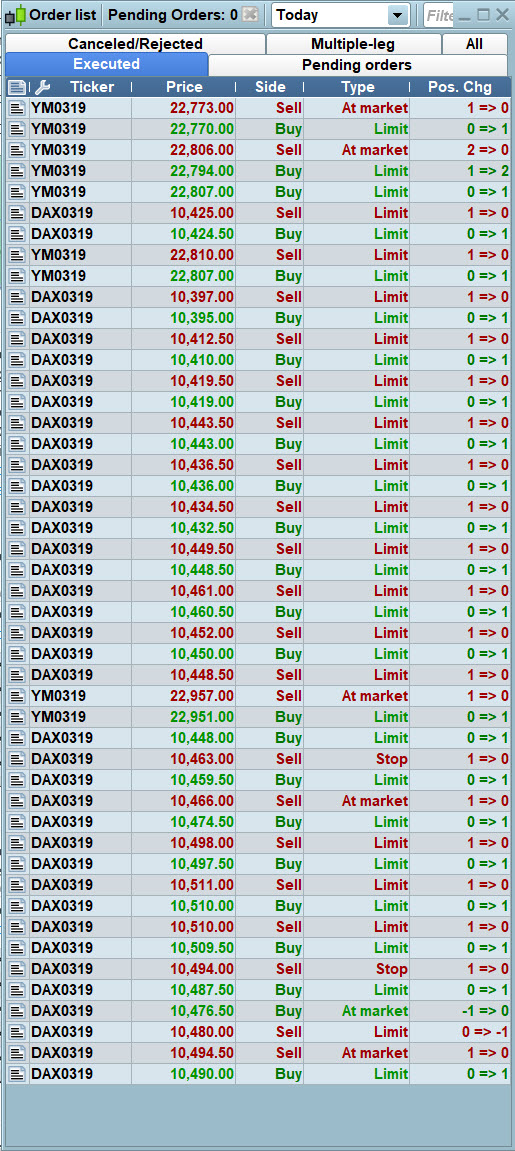Click Buy side in the 10,459.50 row
Screen dimensions: 515x1151
(x=288, y=780)
